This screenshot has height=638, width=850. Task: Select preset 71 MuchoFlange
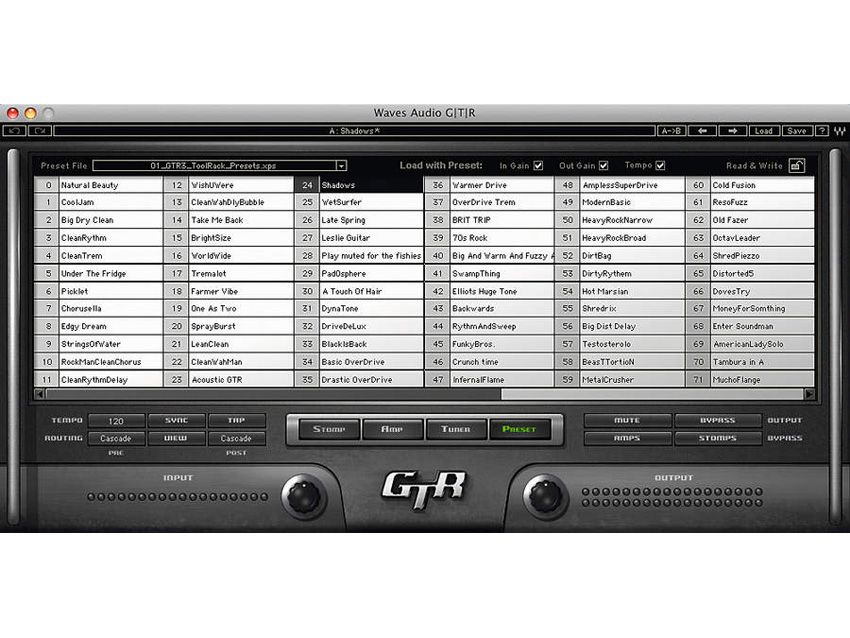click(x=750, y=379)
